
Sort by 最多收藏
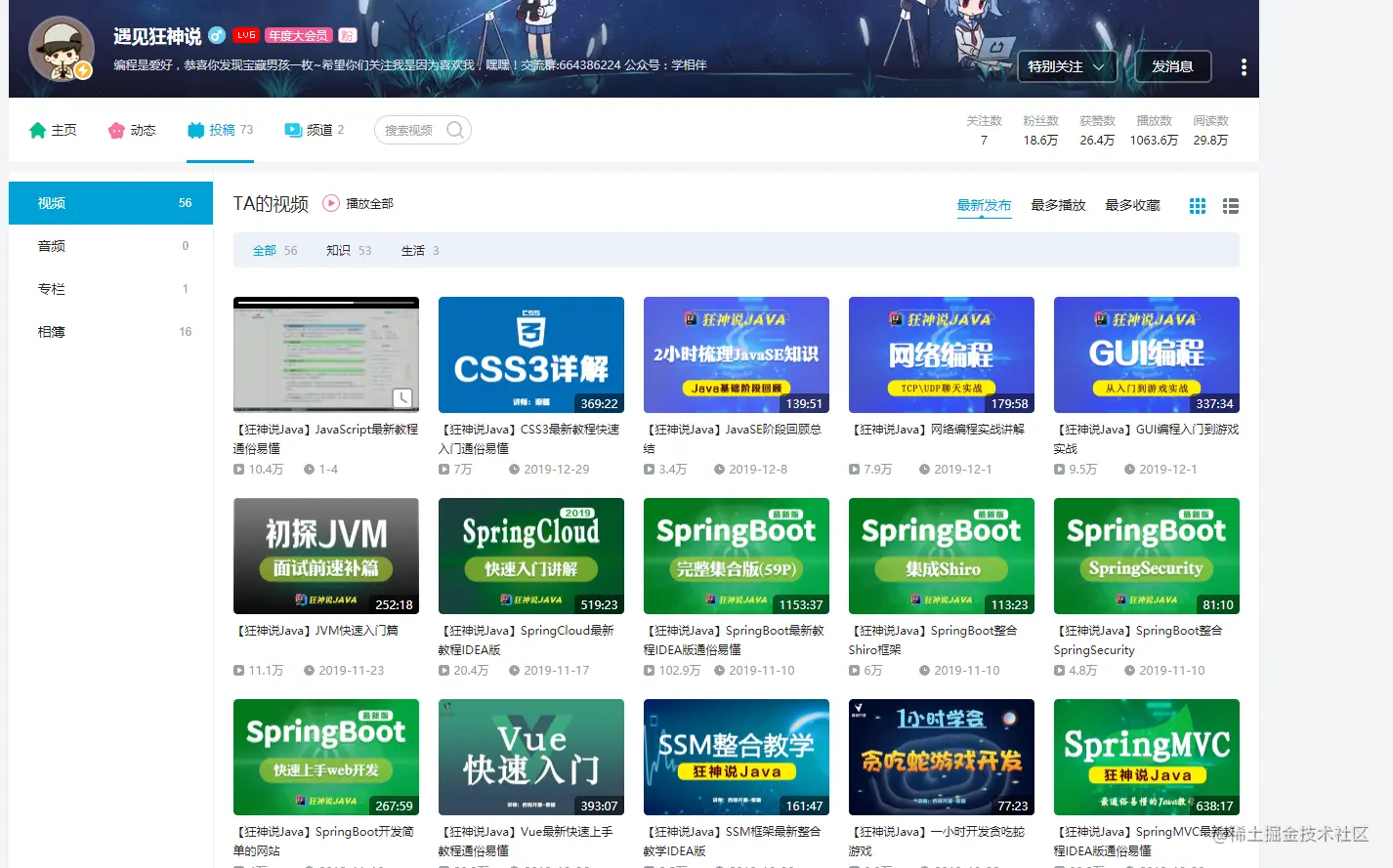click(1132, 205)
